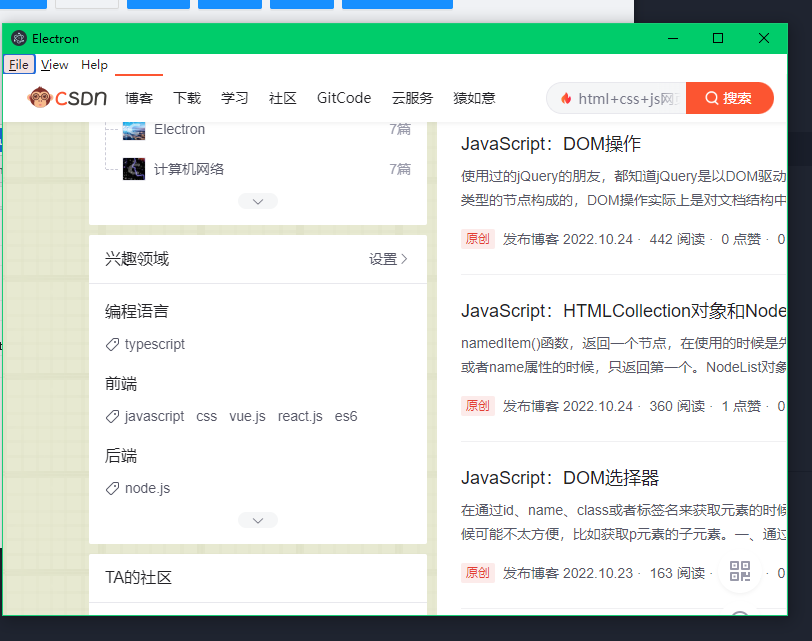The height and width of the screenshot is (641, 812).
Task: Click the 前端 heading
Action: point(121,384)
